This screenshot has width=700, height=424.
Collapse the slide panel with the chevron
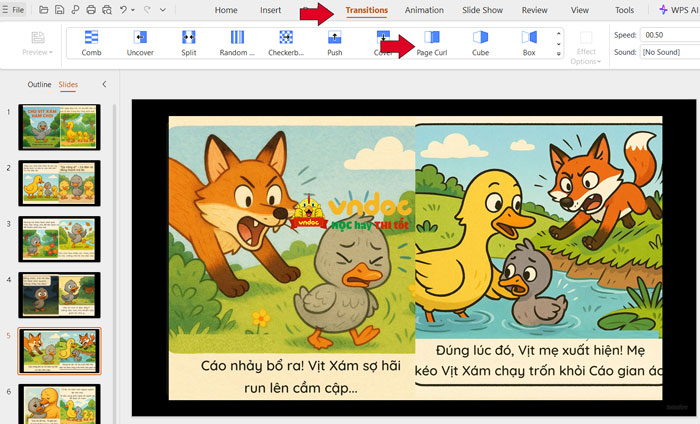pyautogui.click(x=105, y=85)
